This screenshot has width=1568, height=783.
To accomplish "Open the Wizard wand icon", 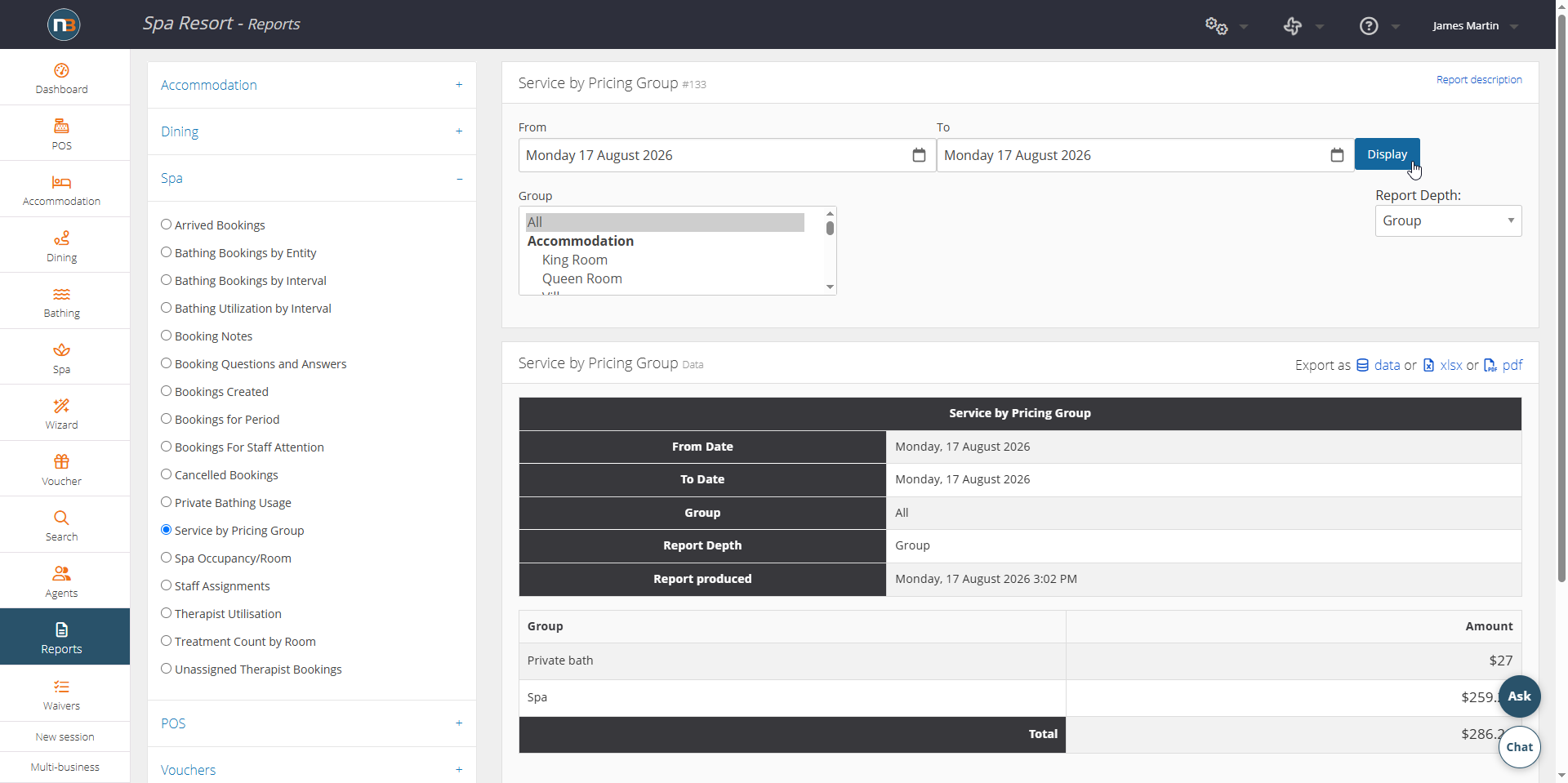I will [x=61, y=406].
